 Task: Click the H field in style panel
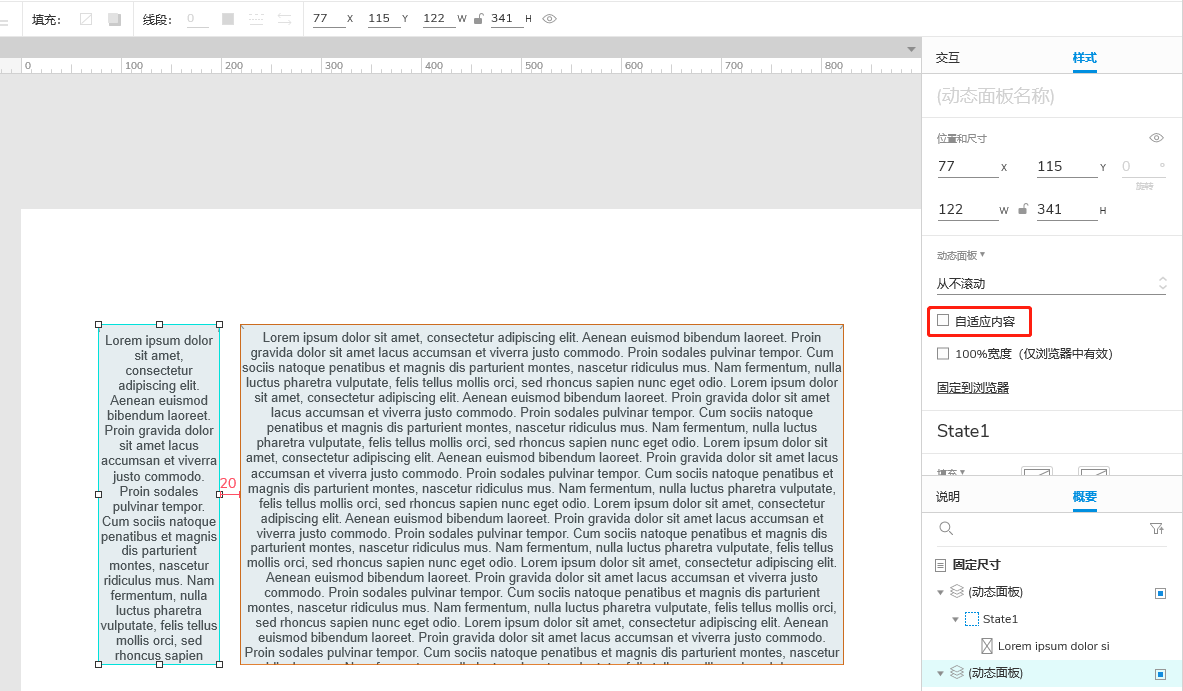click(x=1067, y=210)
